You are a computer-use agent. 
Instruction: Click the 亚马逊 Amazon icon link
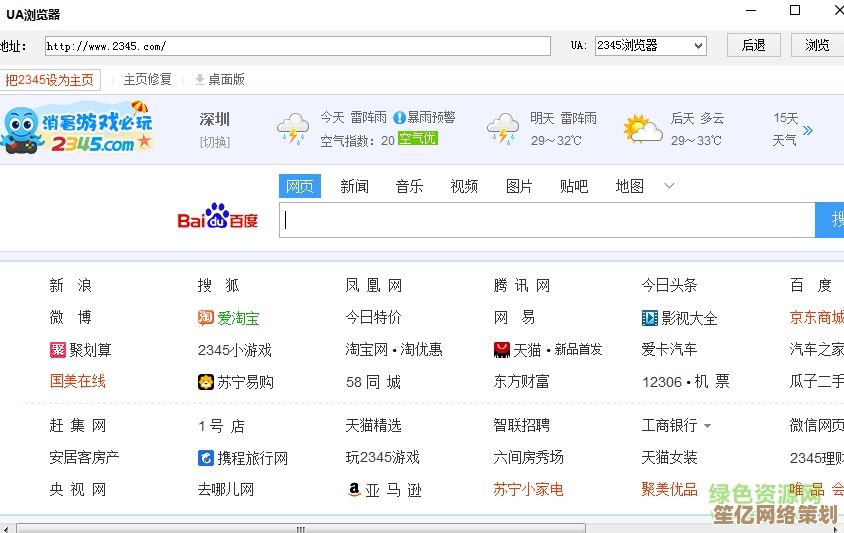click(x=384, y=490)
